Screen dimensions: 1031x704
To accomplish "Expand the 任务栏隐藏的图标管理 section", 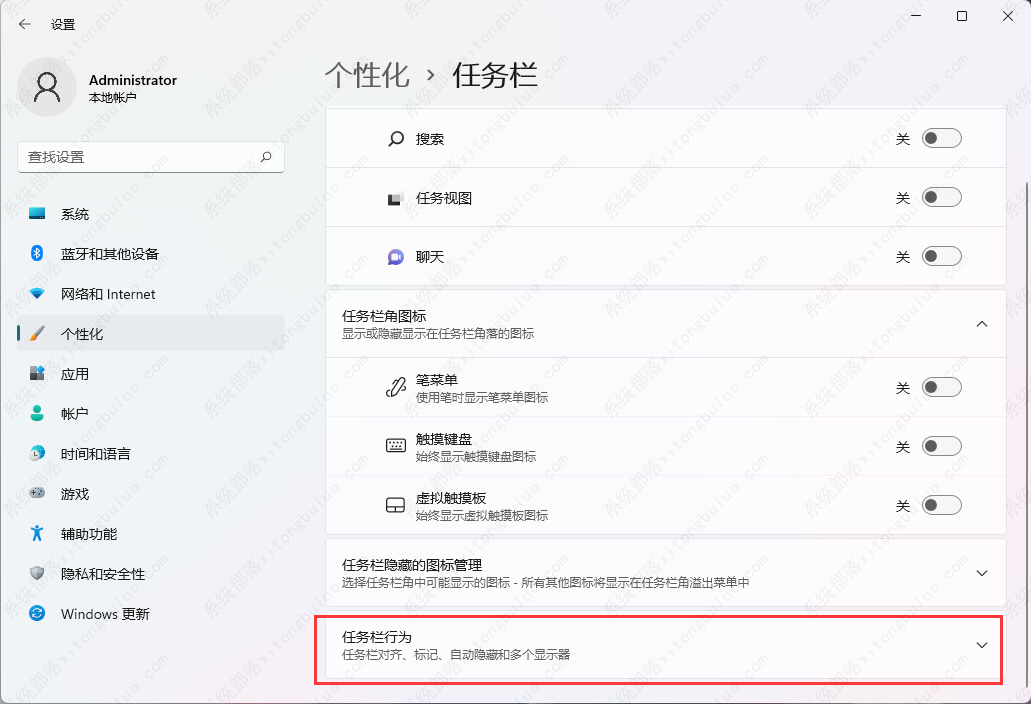I will 981,573.
